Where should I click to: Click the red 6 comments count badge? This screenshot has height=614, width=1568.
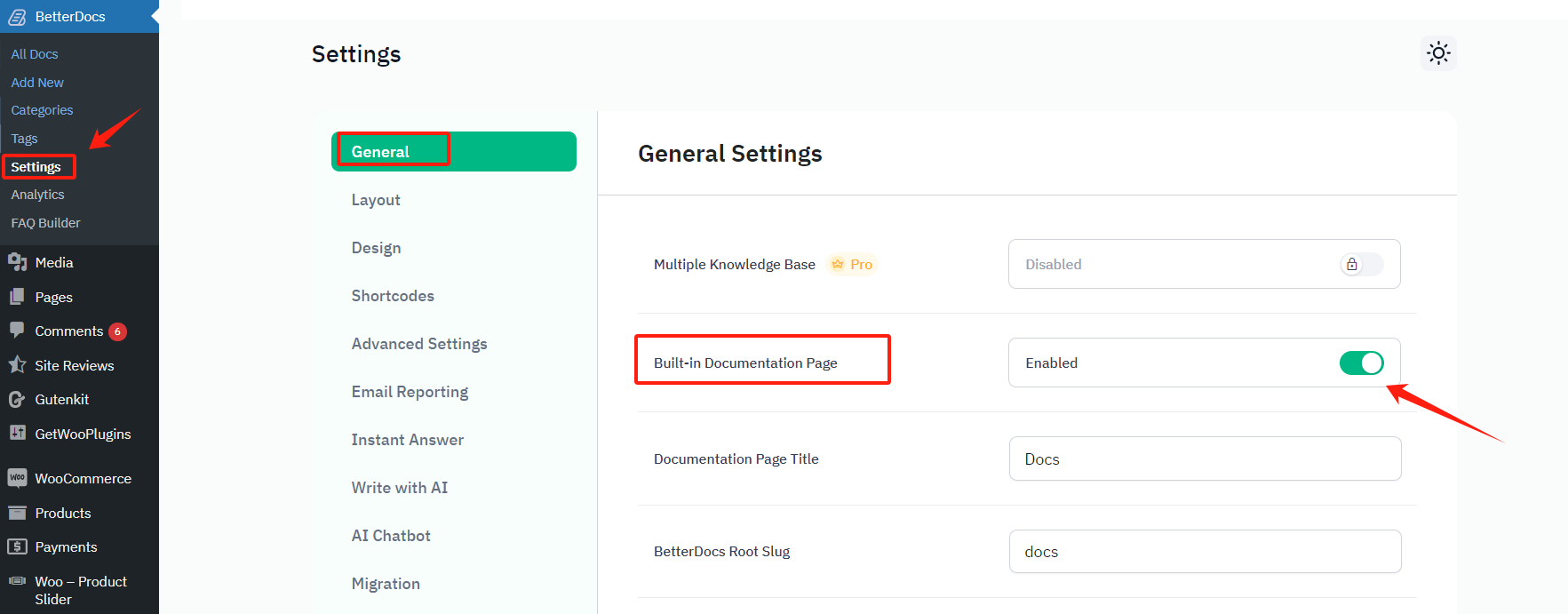click(117, 331)
